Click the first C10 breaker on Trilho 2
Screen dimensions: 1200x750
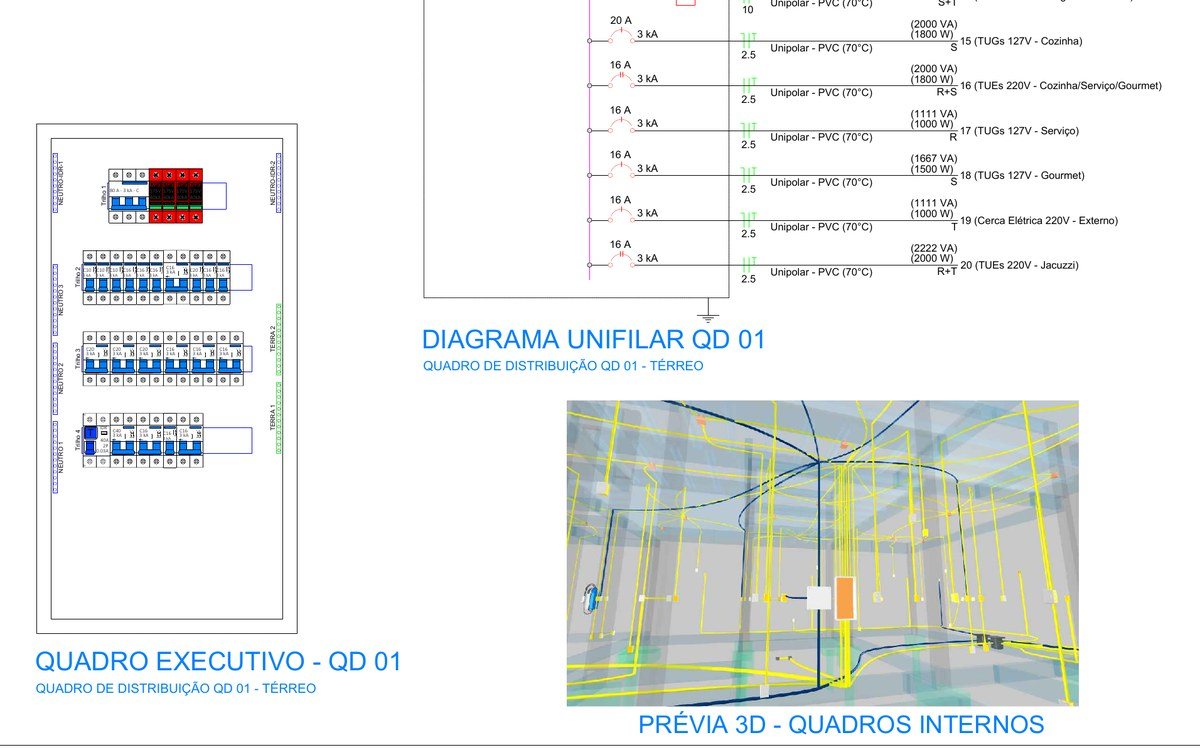(x=90, y=277)
